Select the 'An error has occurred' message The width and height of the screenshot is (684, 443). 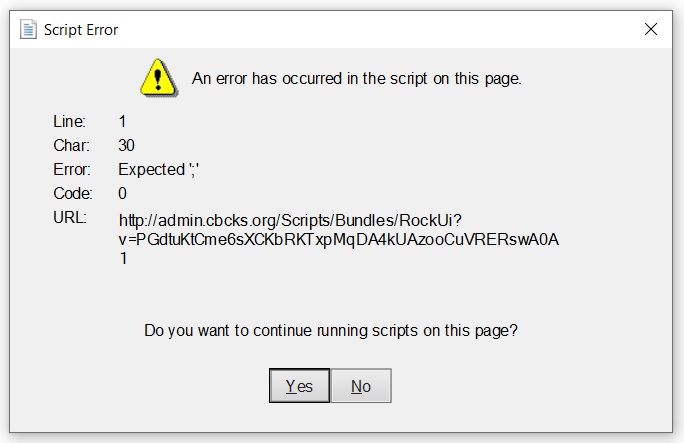click(357, 78)
